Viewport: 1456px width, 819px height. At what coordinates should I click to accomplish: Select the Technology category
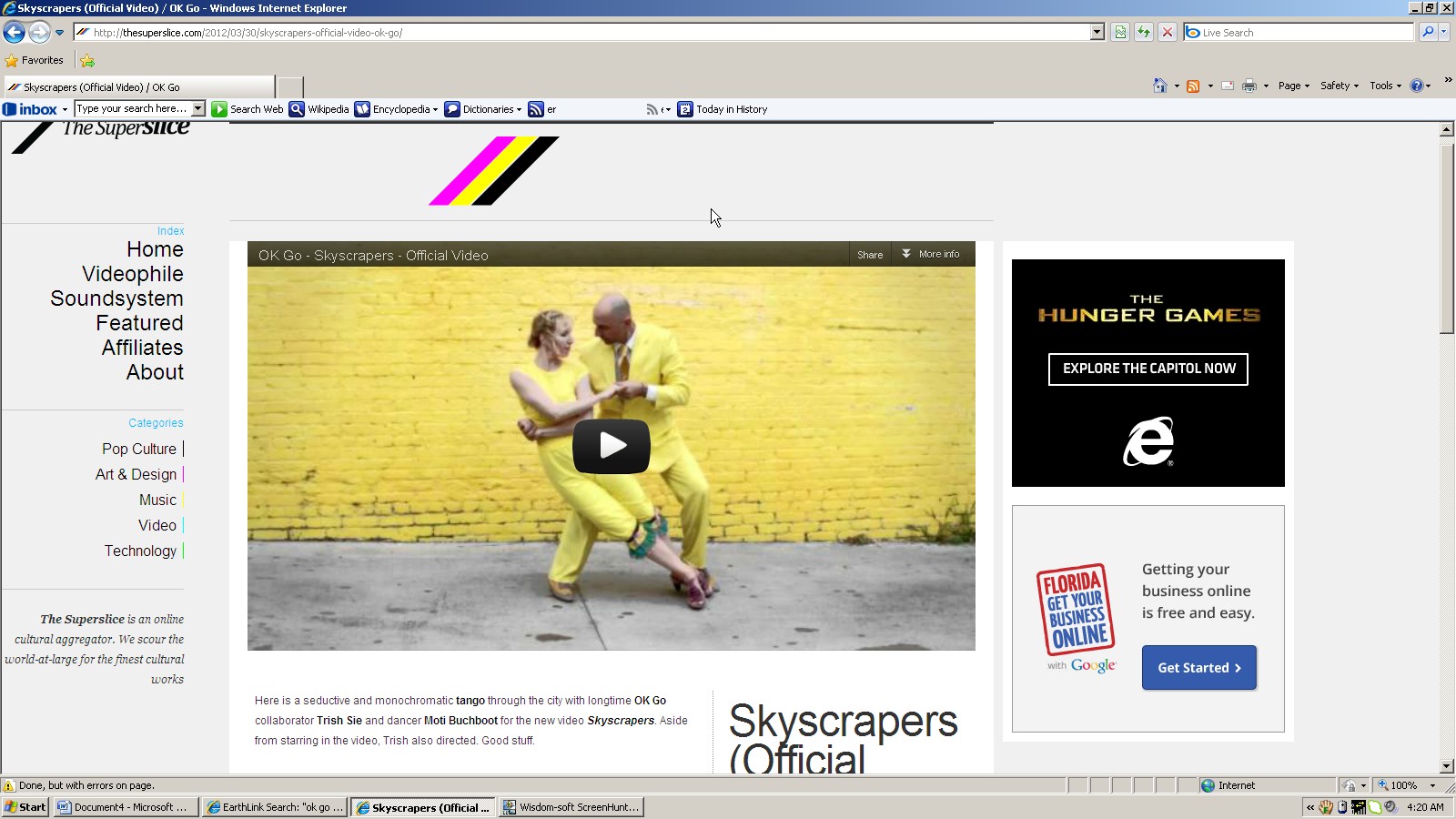point(140,551)
